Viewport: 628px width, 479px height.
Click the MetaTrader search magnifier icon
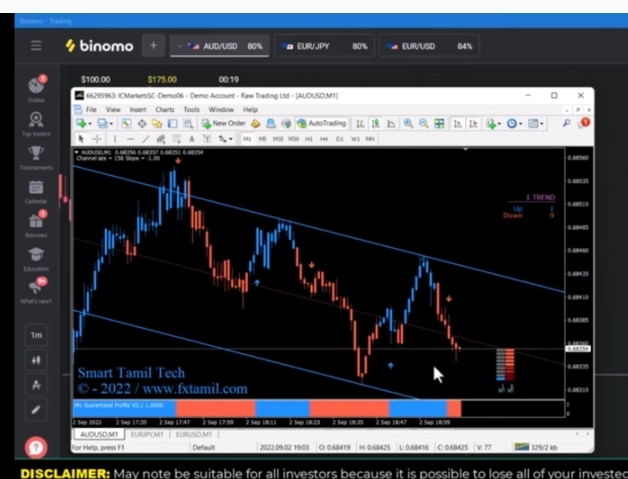pos(567,123)
